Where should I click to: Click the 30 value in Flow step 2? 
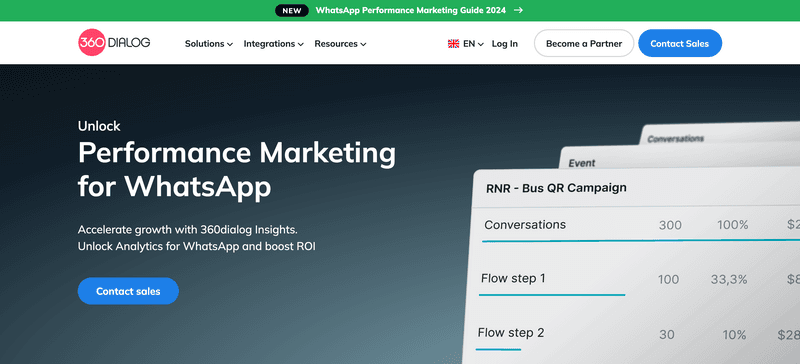(x=666, y=335)
